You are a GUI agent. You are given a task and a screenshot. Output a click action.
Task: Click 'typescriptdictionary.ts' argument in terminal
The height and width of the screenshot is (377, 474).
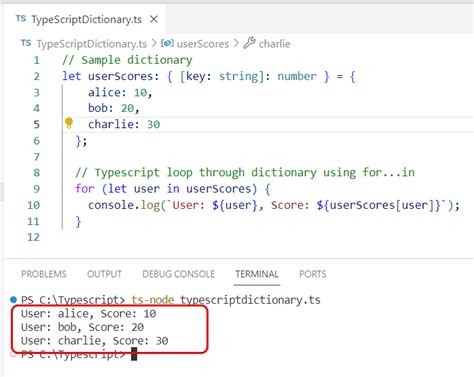[250, 300]
